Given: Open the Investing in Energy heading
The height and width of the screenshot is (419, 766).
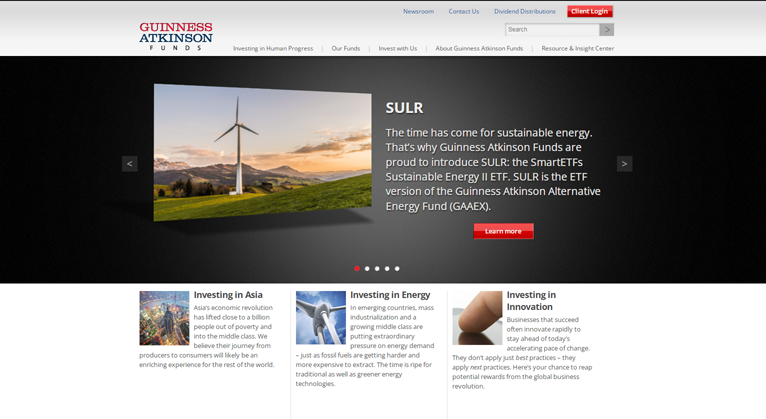Looking at the screenshot, I should (390, 295).
